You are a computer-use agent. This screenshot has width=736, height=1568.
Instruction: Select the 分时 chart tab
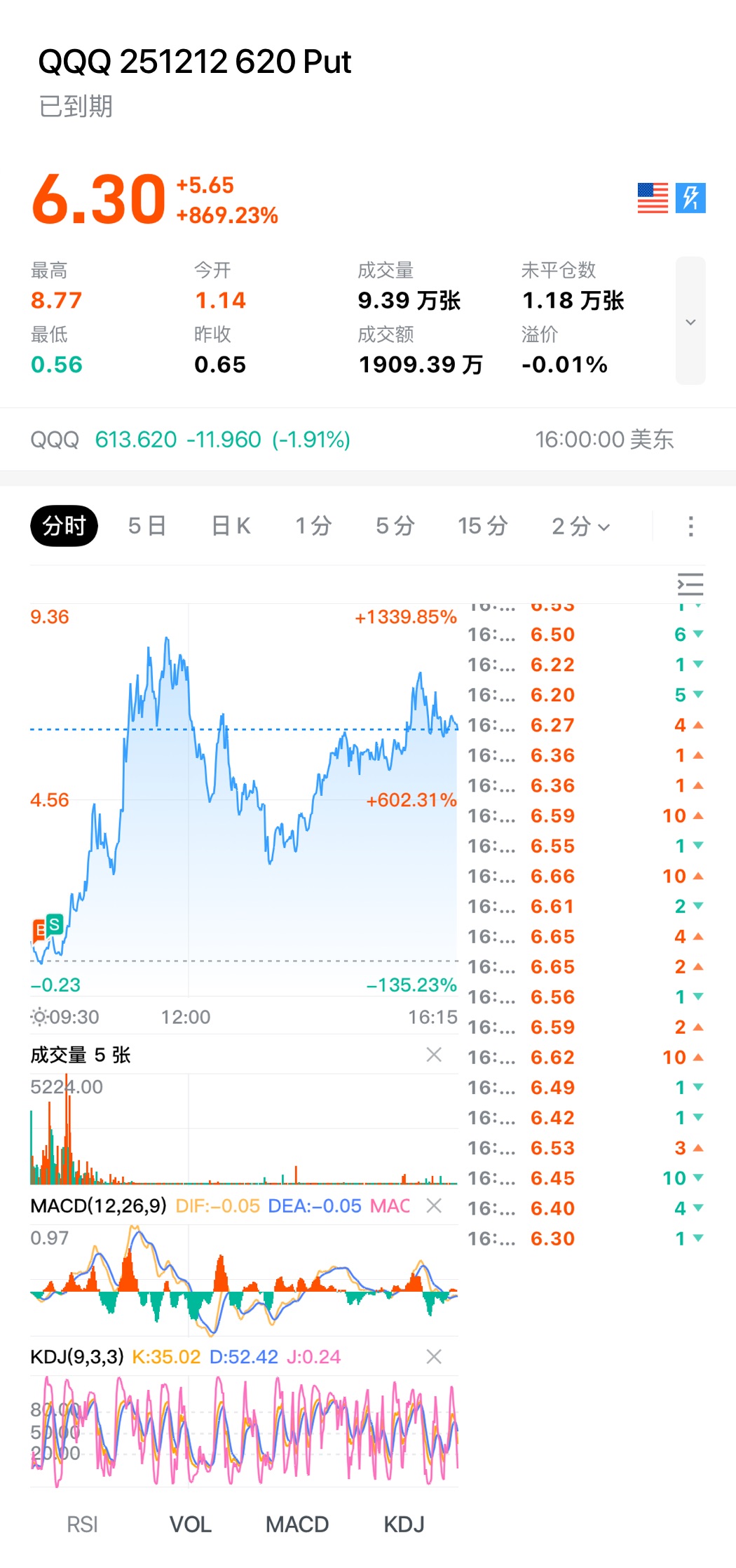point(64,526)
